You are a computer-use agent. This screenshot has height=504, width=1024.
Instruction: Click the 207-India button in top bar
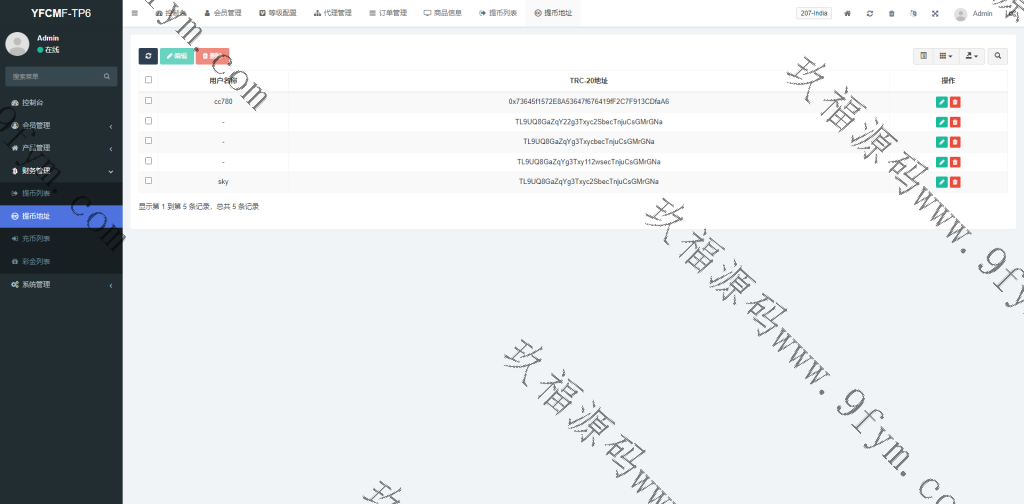tap(814, 14)
